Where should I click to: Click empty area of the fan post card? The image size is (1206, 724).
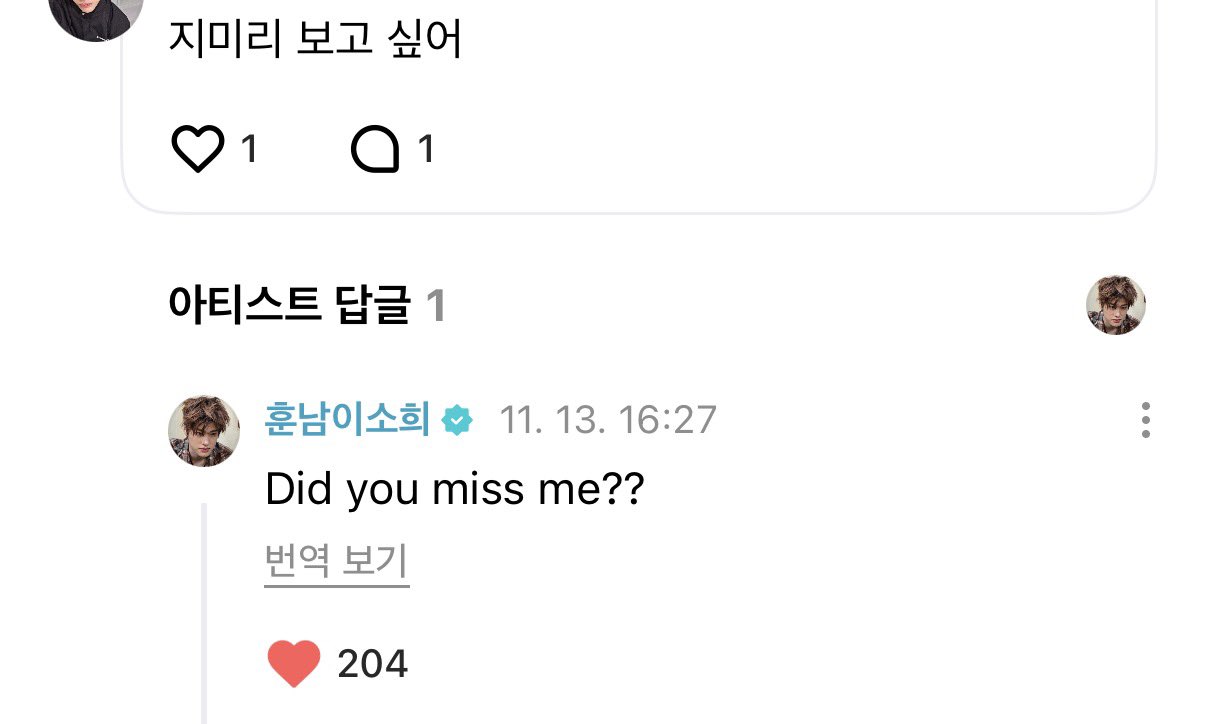800,120
